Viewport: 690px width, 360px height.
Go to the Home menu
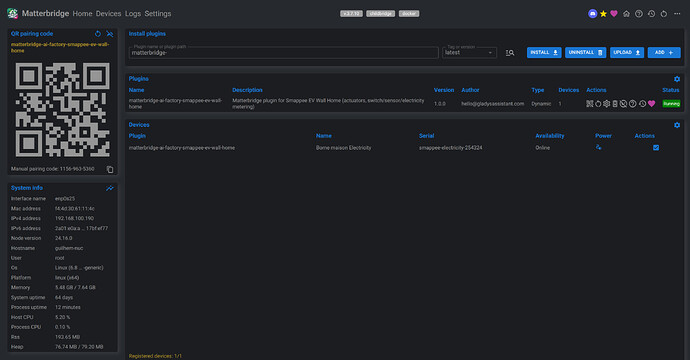[82, 14]
